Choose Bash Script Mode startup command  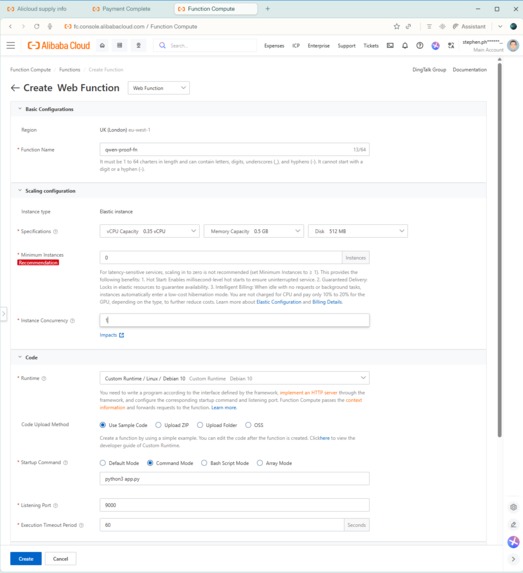coord(204,463)
